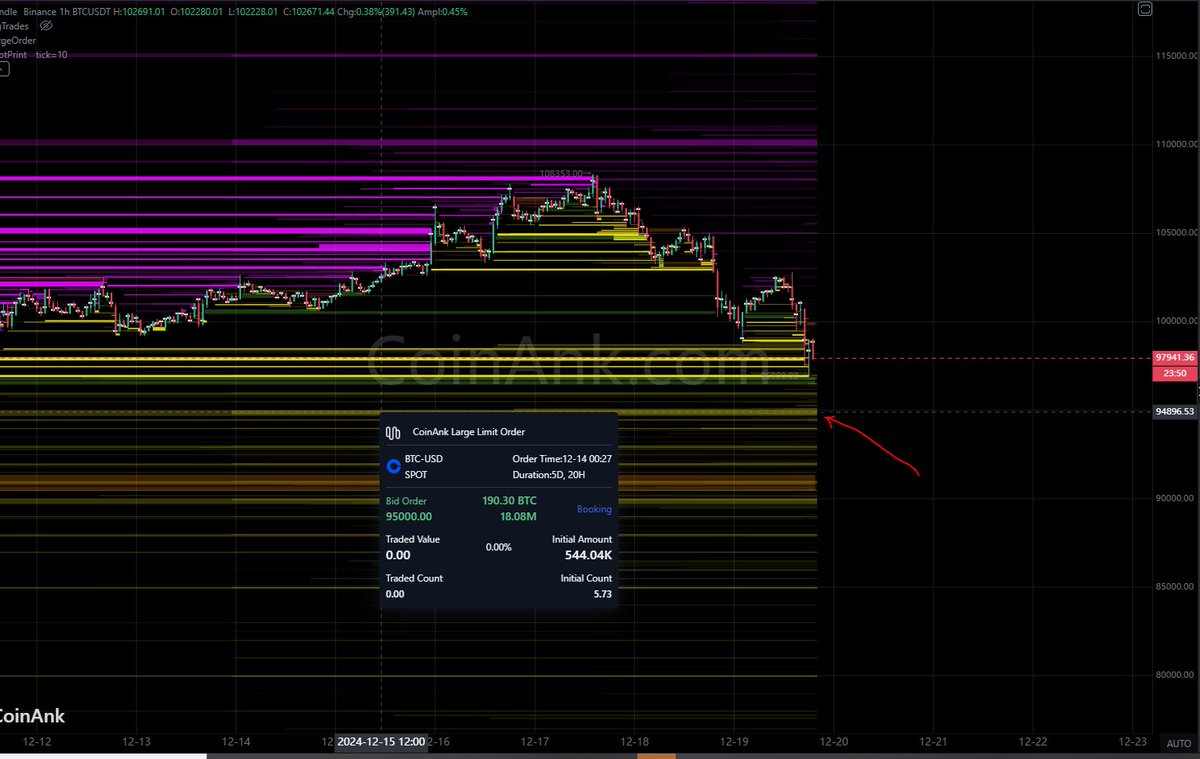Click the 110000.00 price axis label

[x=1176, y=144]
